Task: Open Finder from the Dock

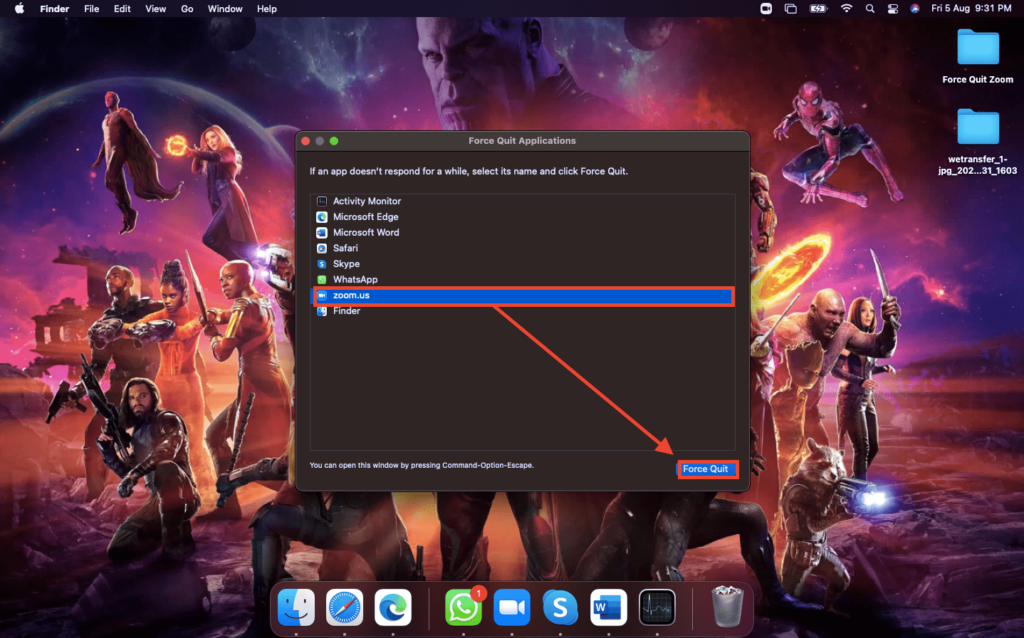Action: [296, 607]
